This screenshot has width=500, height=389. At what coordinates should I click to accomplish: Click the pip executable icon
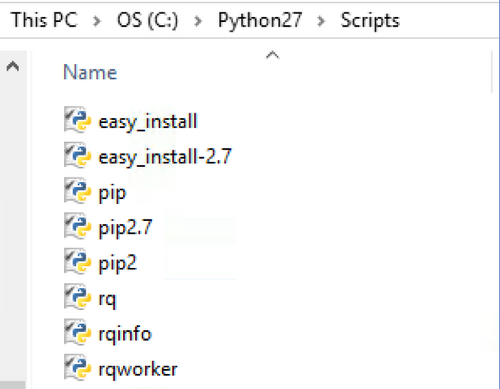pyautogui.click(x=77, y=191)
